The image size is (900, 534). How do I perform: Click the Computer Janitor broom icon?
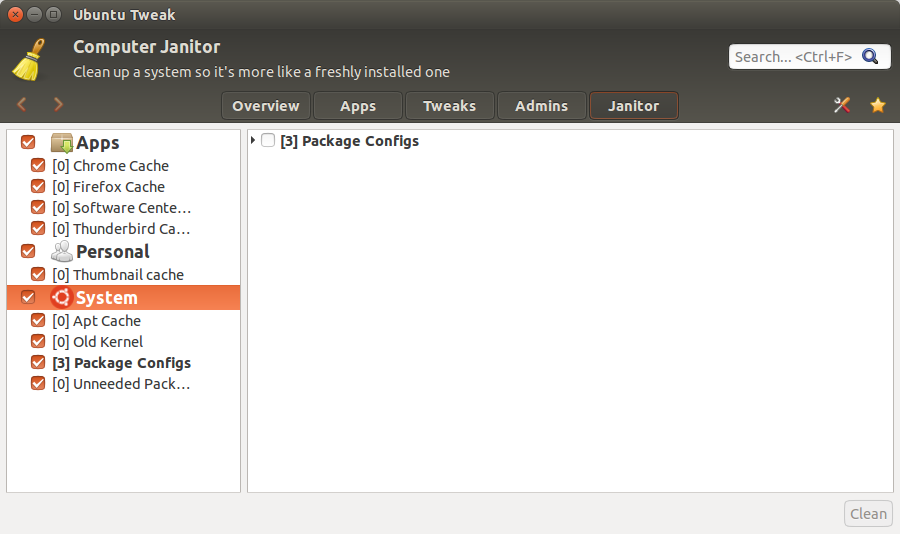pos(29,60)
